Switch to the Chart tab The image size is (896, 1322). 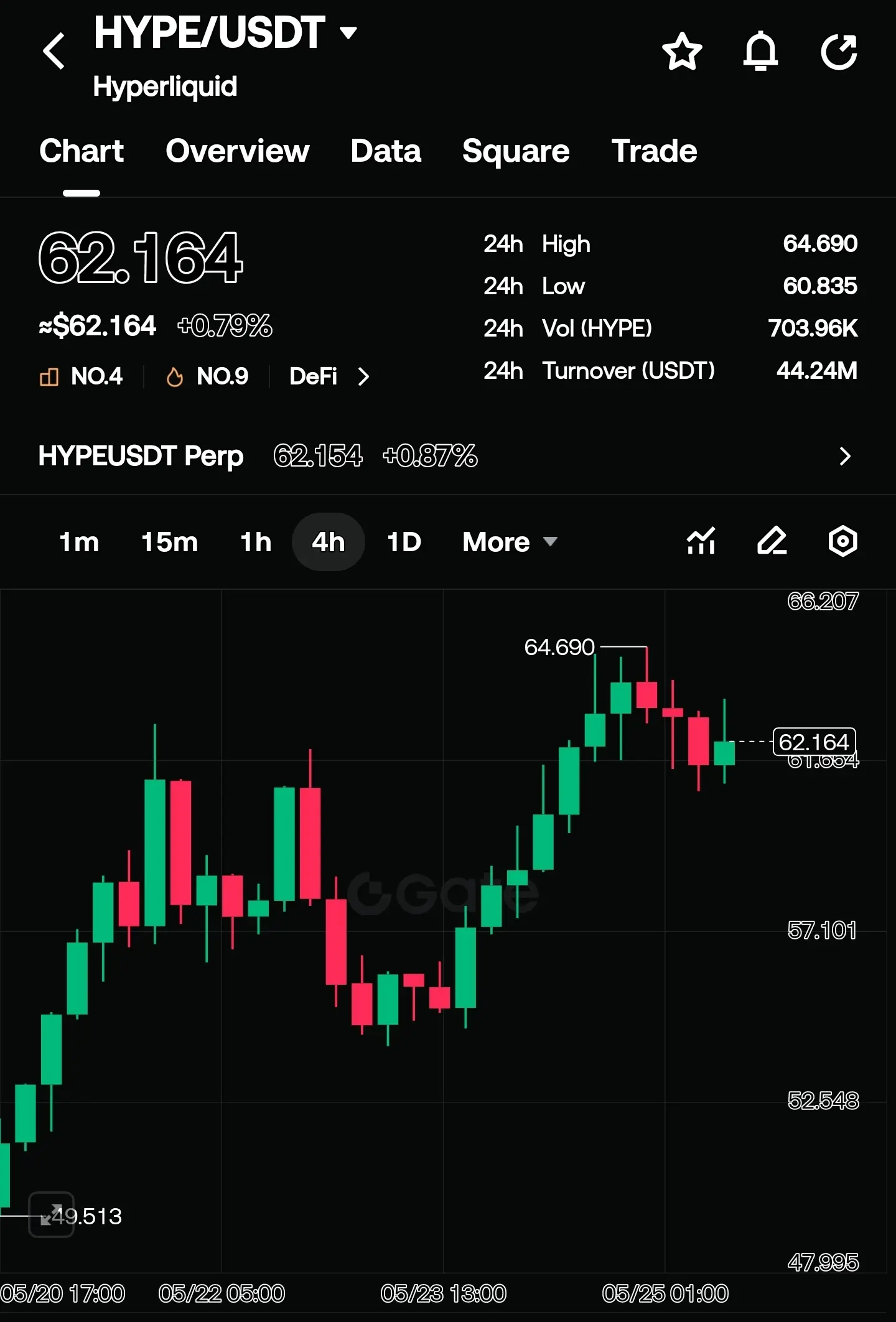point(82,151)
